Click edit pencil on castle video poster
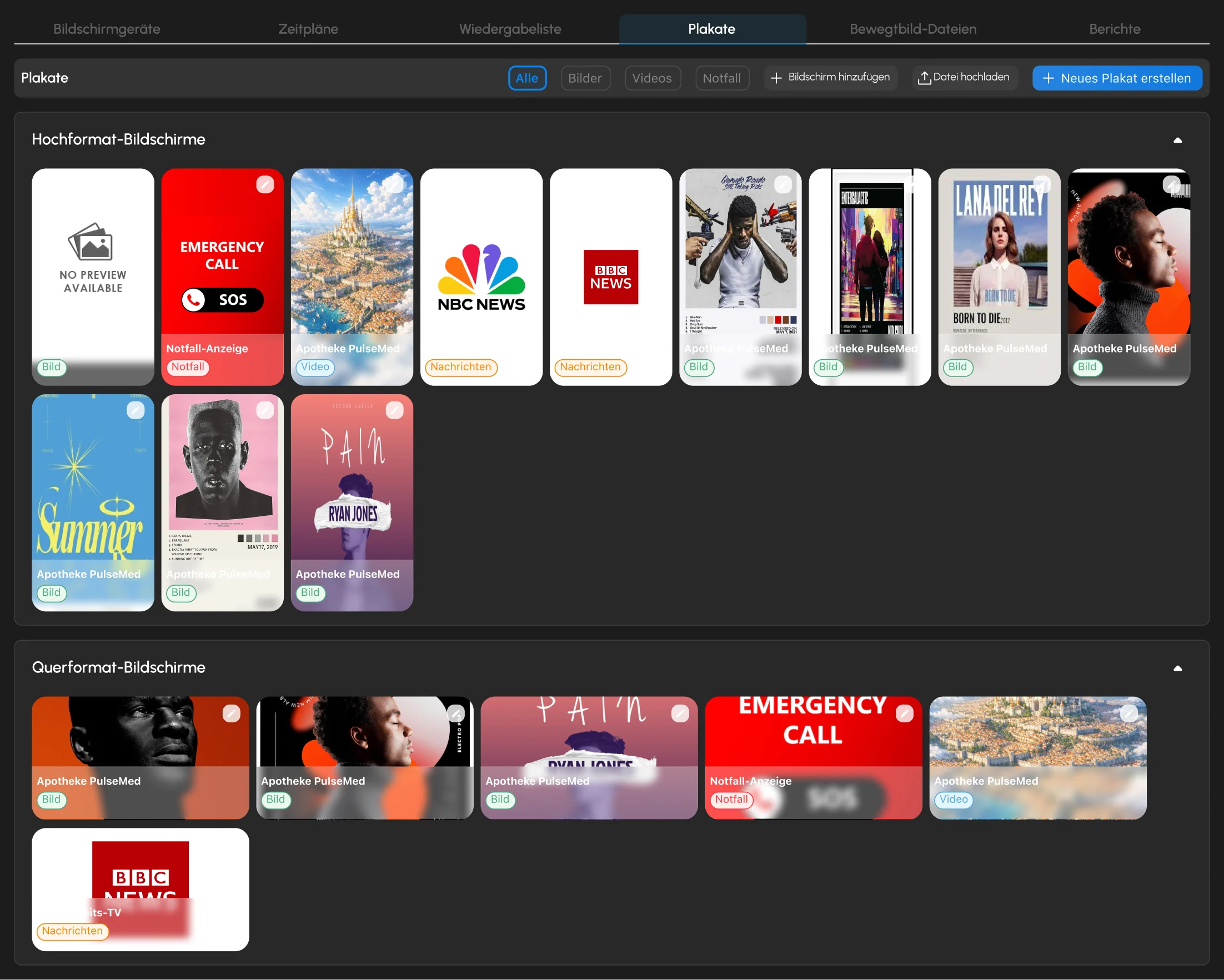Image resolution: width=1224 pixels, height=980 pixels. click(x=394, y=184)
